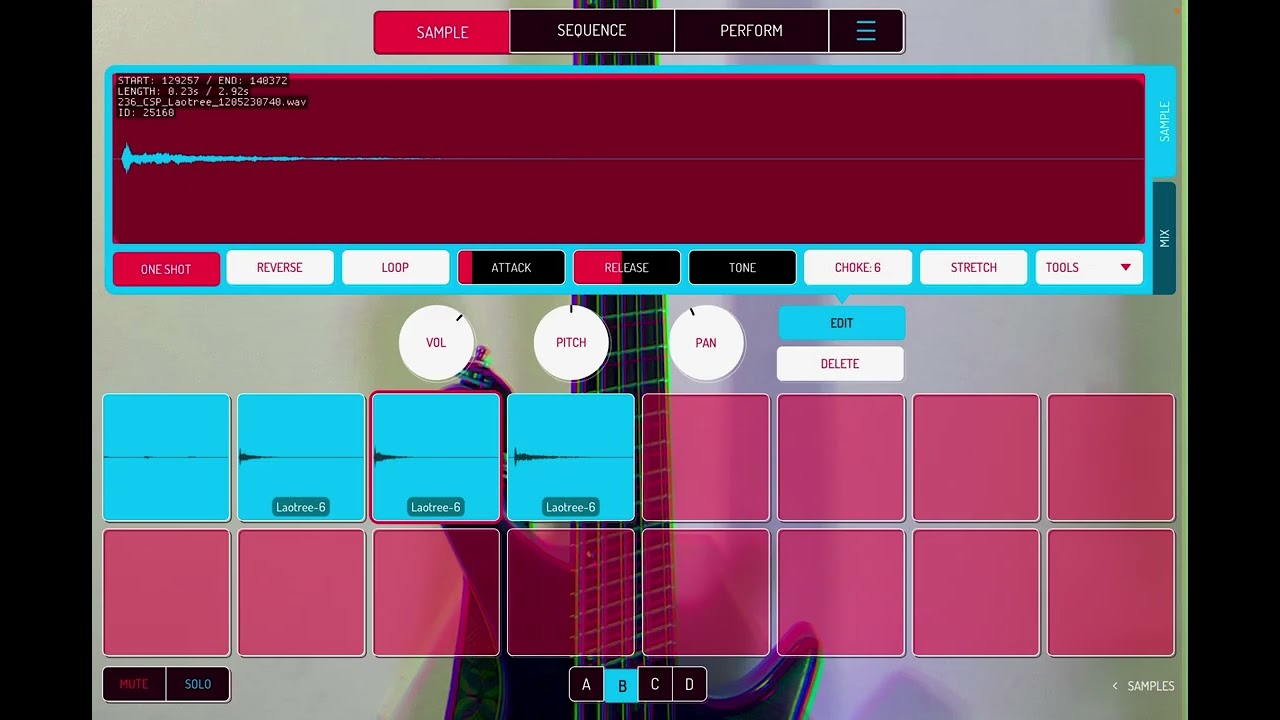Viewport: 1280px width, 720px height.
Task: Toggle REVERSE sample playback
Action: pyautogui.click(x=280, y=267)
